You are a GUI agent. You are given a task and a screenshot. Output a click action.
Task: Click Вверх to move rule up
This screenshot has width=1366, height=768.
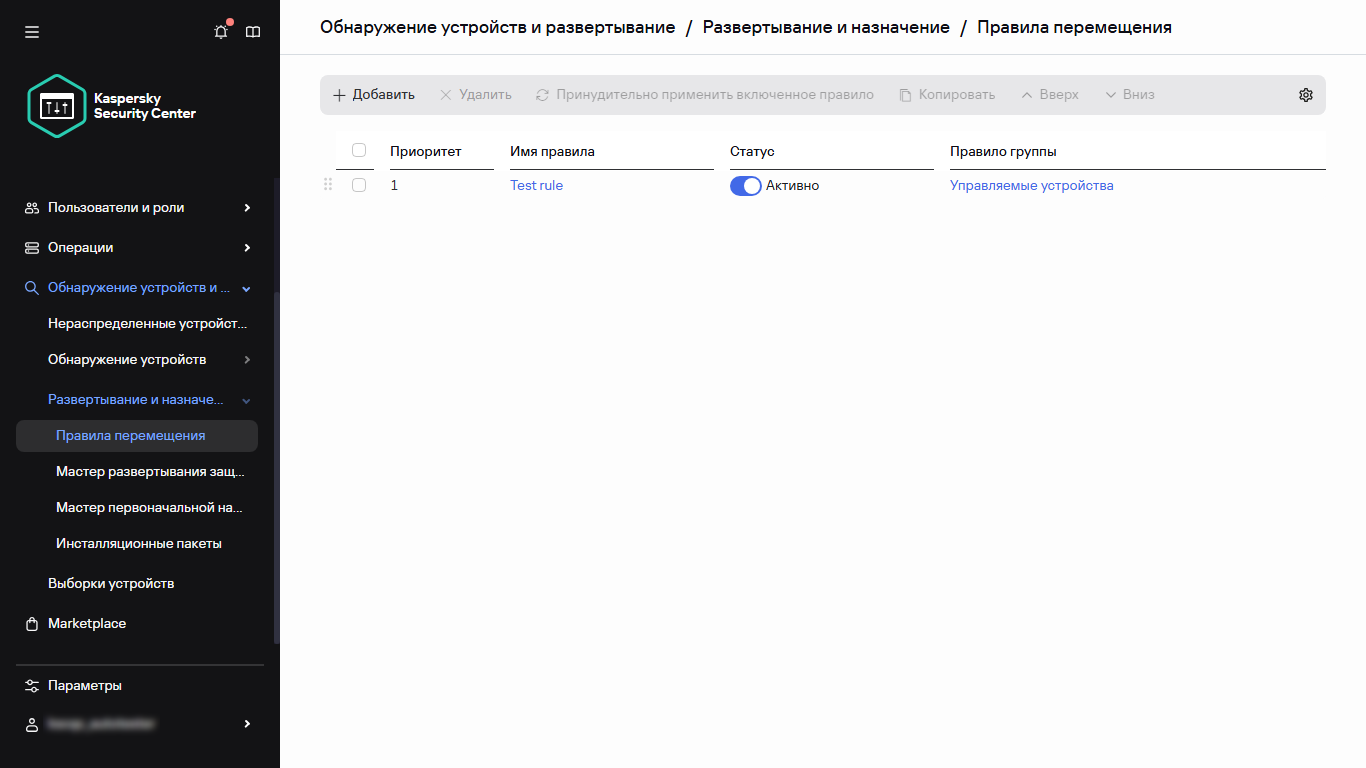(x=1048, y=94)
